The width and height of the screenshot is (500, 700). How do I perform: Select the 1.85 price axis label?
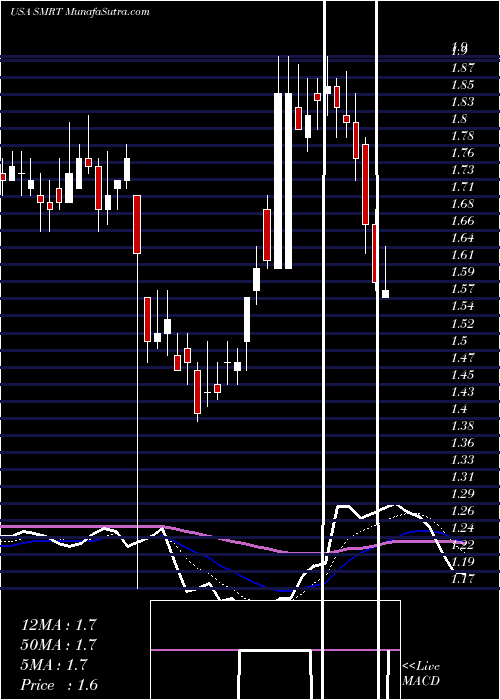[465, 85]
